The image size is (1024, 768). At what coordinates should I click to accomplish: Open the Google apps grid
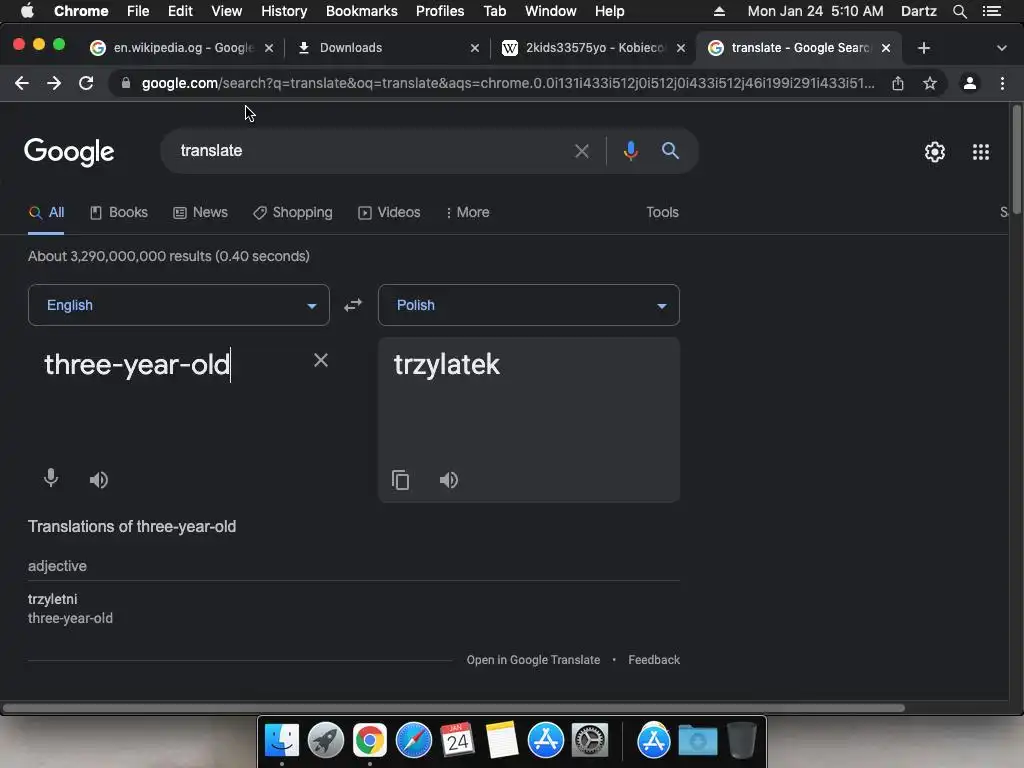coord(980,152)
